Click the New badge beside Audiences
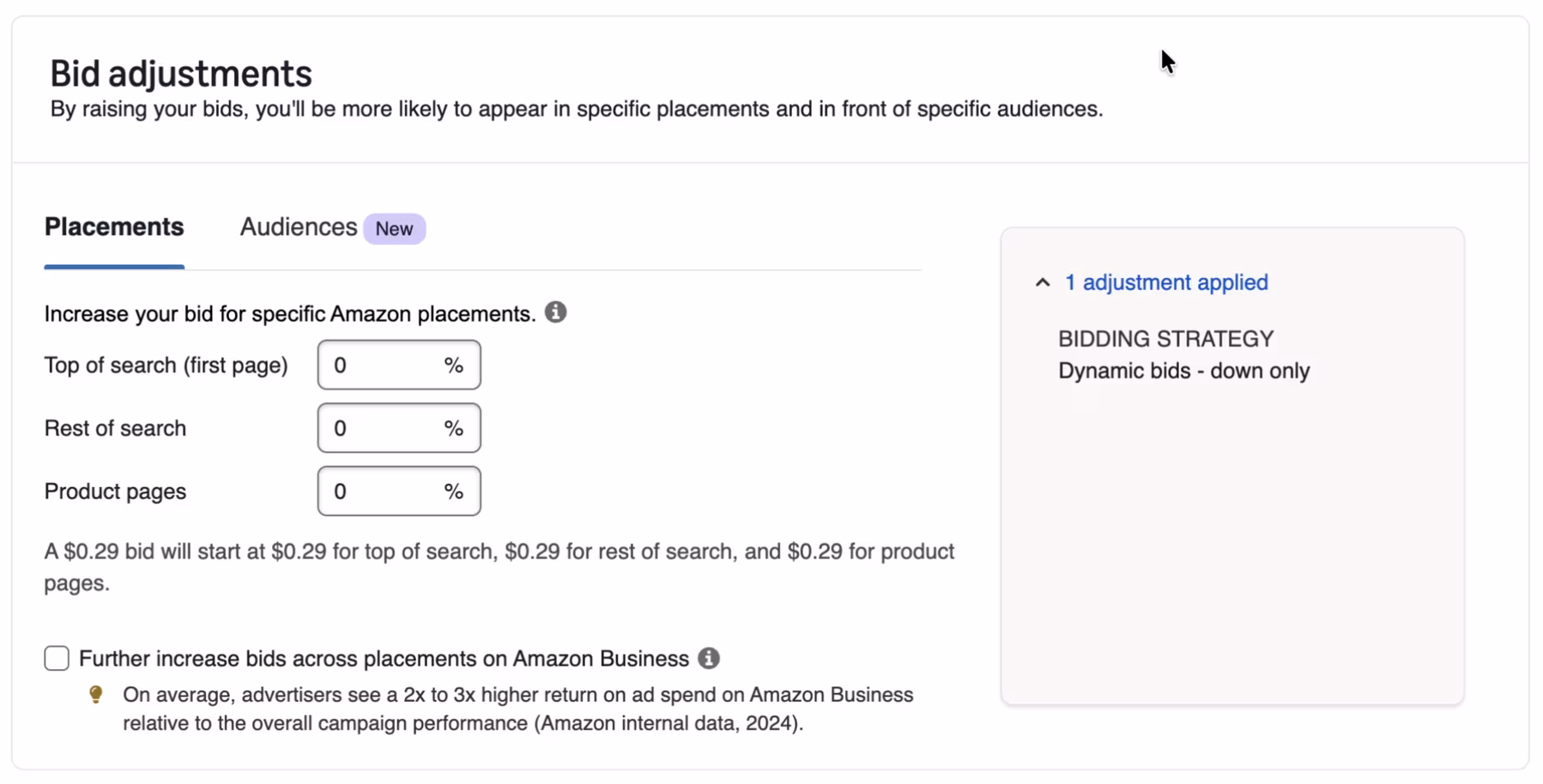This screenshot has width=1543, height=784. (x=394, y=229)
